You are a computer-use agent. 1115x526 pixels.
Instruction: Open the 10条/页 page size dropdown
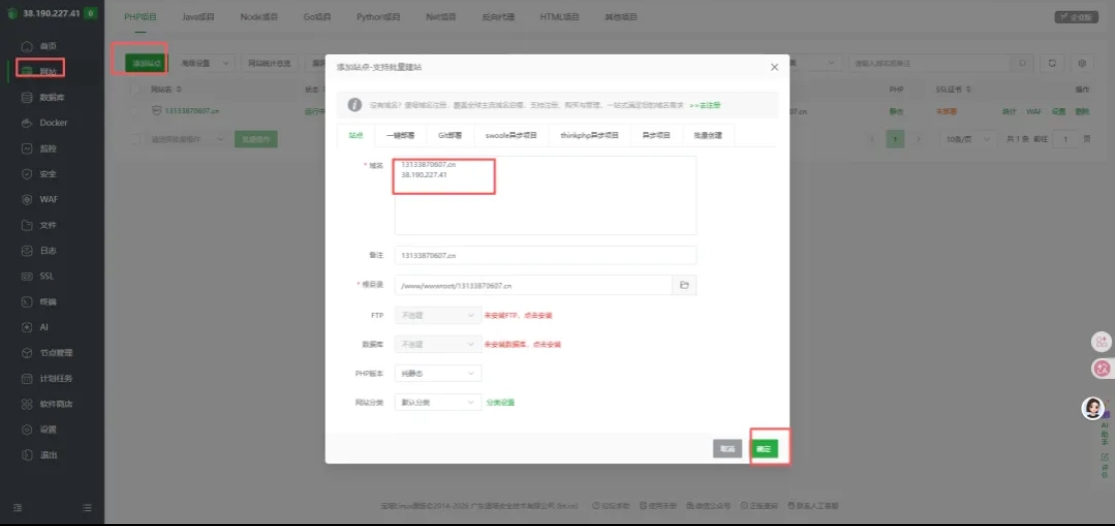[x=966, y=139]
